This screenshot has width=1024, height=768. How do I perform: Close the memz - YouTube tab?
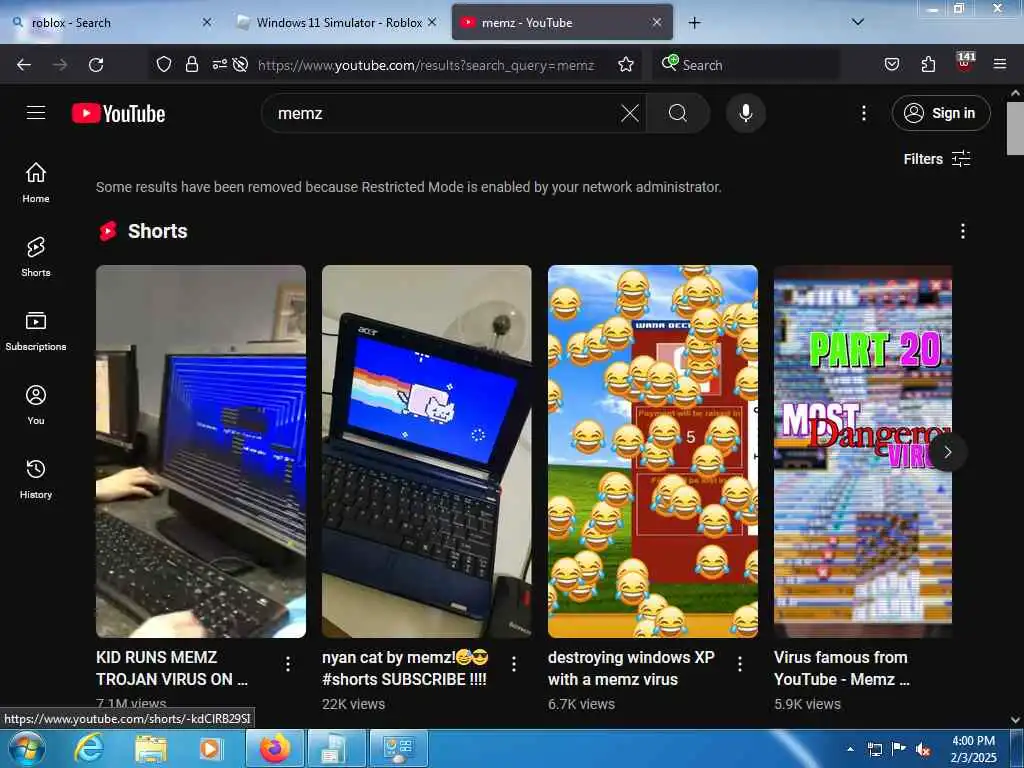click(x=657, y=22)
